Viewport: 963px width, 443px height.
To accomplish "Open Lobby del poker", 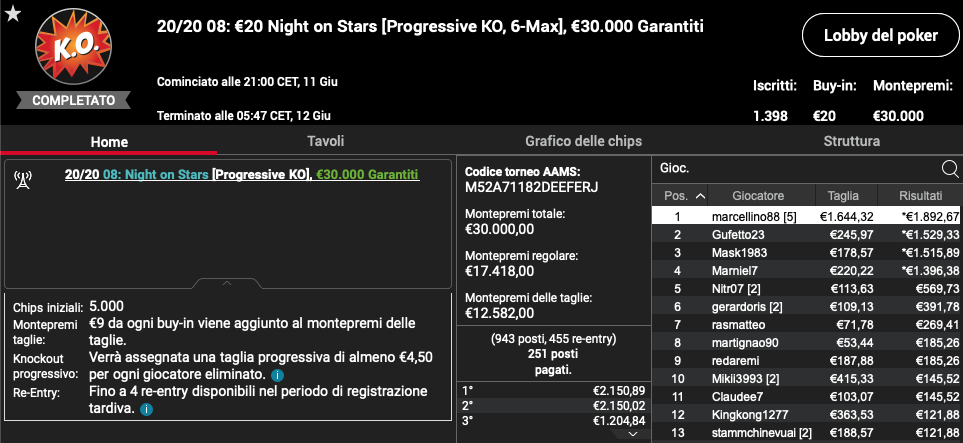I will click(881, 36).
